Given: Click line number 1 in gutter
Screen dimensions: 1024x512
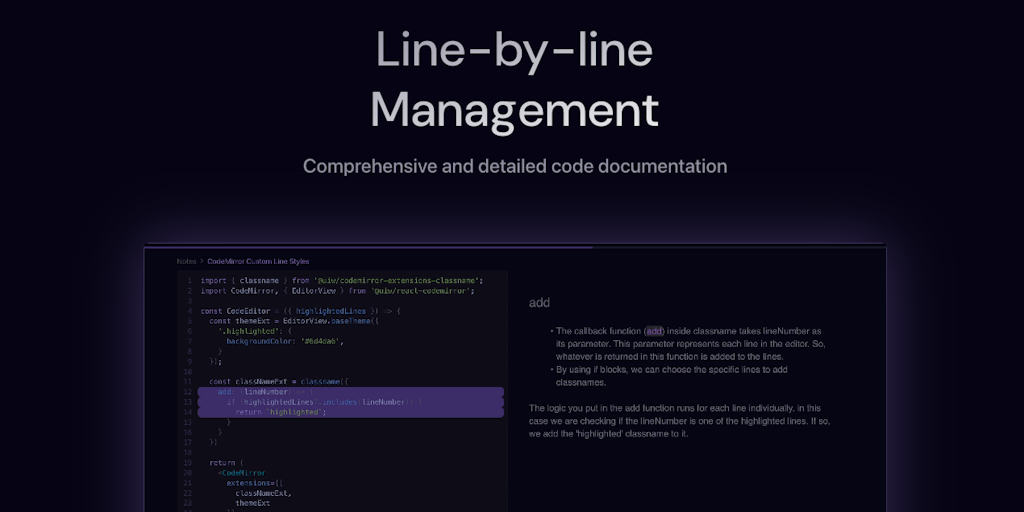Looking at the screenshot, I should 188,281.
